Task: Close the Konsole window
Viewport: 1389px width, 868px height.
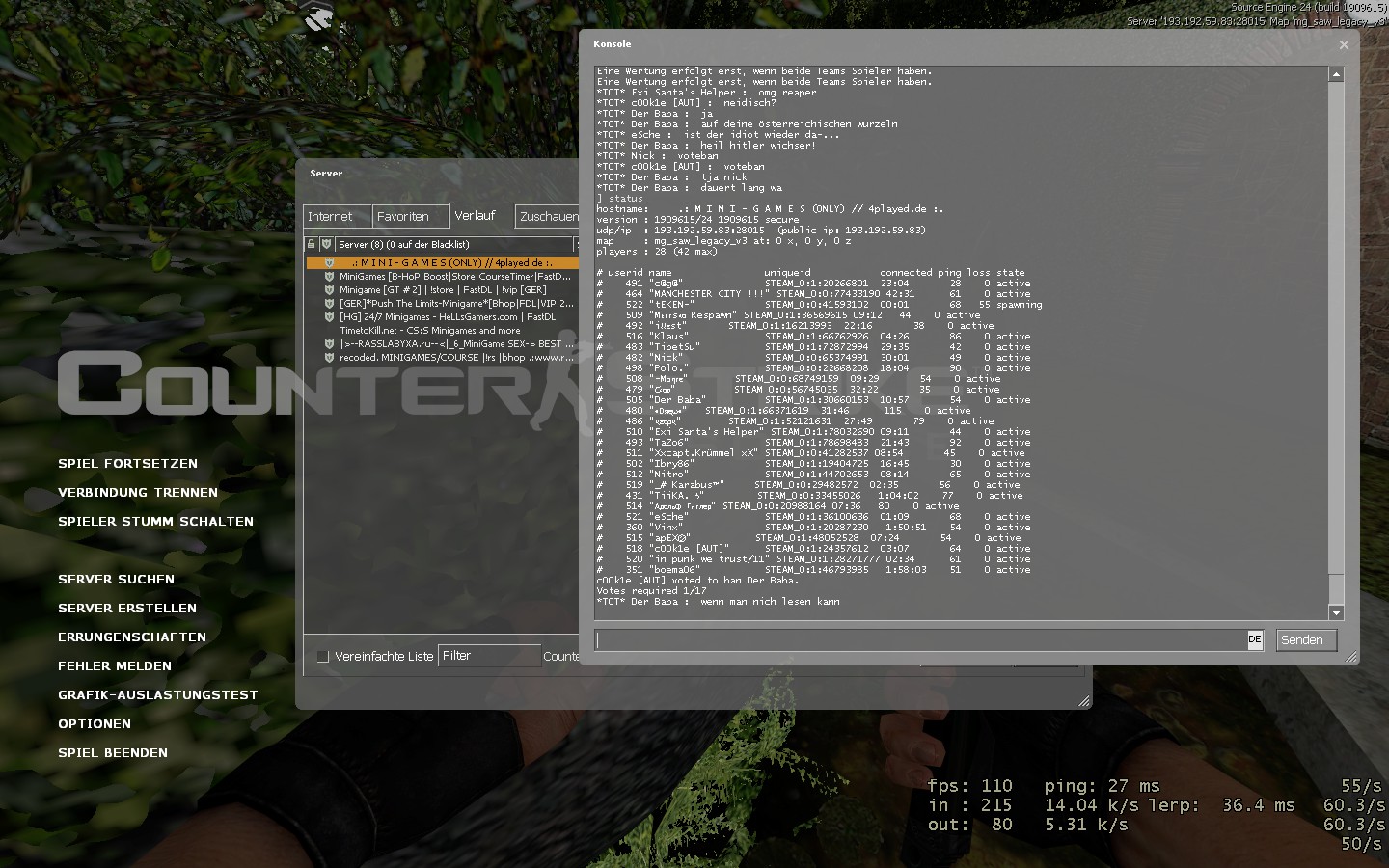Action: tap(1344, 44)
